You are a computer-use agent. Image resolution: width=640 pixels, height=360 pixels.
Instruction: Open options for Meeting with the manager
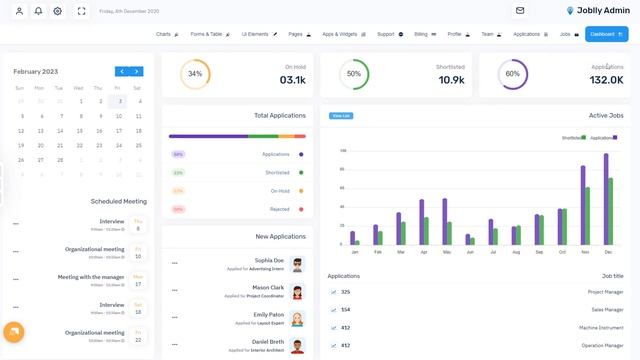pos(16,279)
